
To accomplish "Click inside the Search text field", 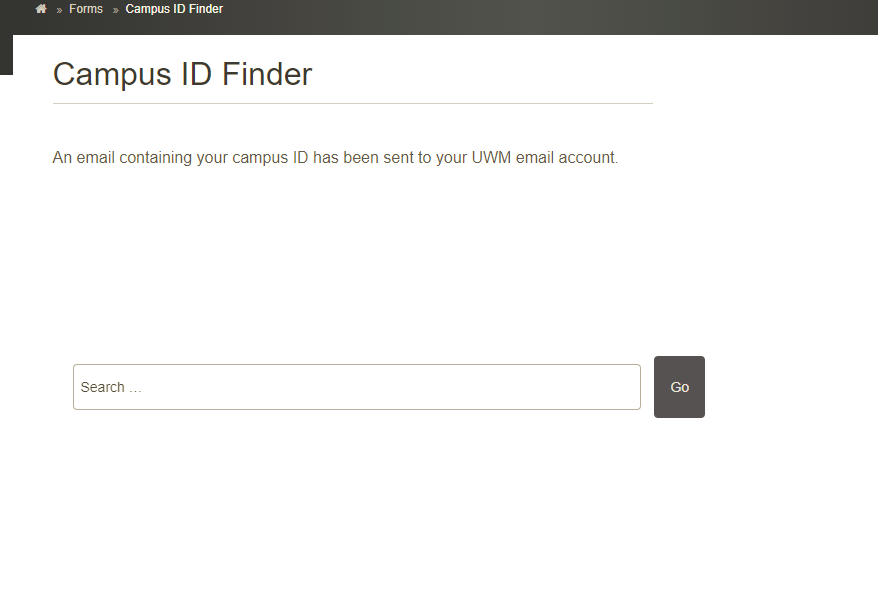I will [x=357, y=387].
